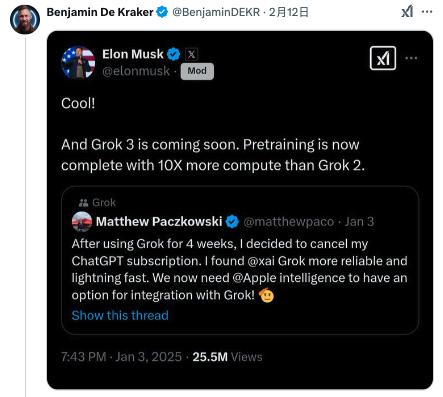Viewport: 443px width, 397px height.
Task: Click the Grok community icon label
Action: (x=97, y=202)
